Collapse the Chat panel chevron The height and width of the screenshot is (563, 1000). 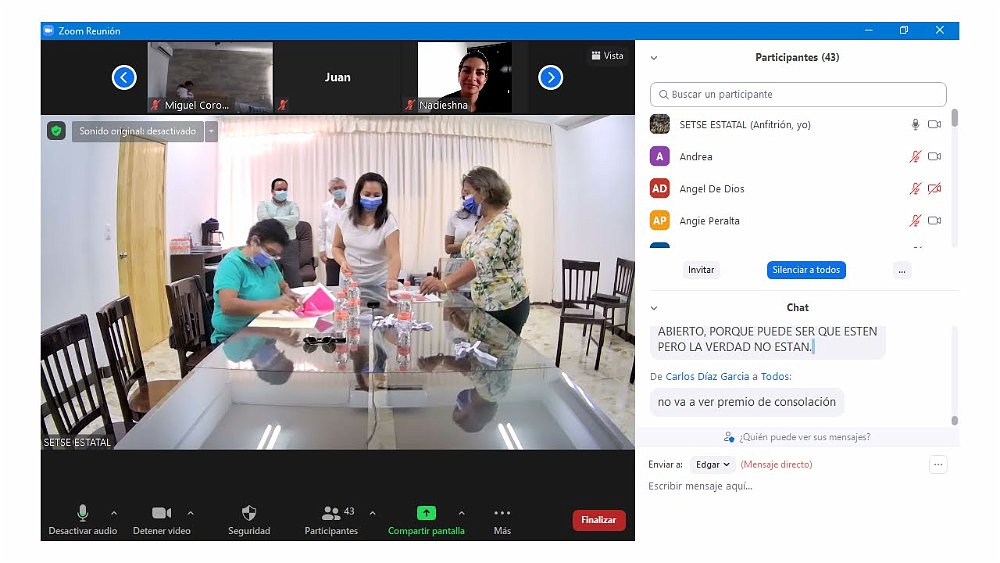click(654, 308)
